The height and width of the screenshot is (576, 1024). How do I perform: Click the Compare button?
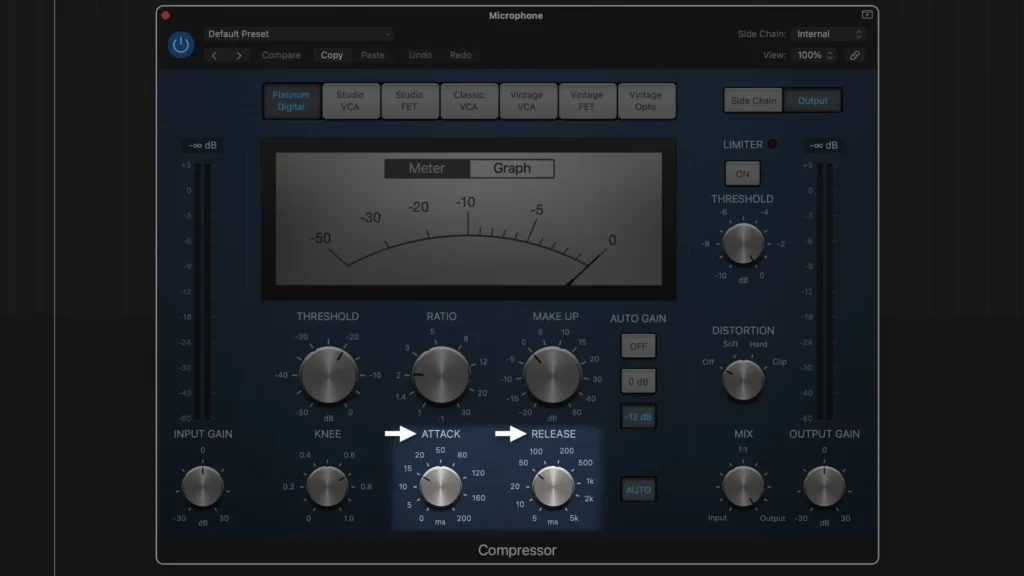pos(281,56)
